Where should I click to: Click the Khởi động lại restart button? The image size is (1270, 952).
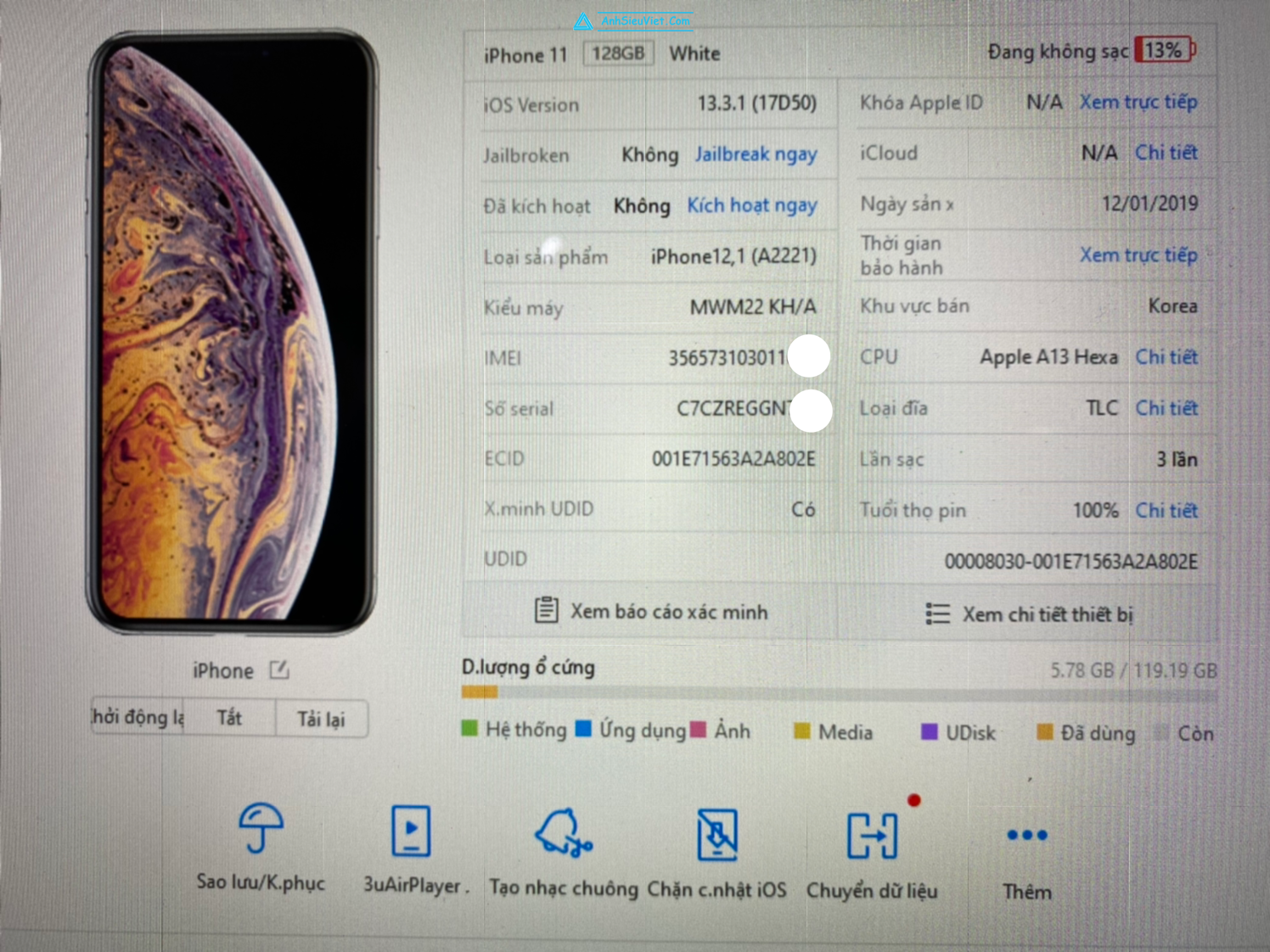tap(138, 717)
